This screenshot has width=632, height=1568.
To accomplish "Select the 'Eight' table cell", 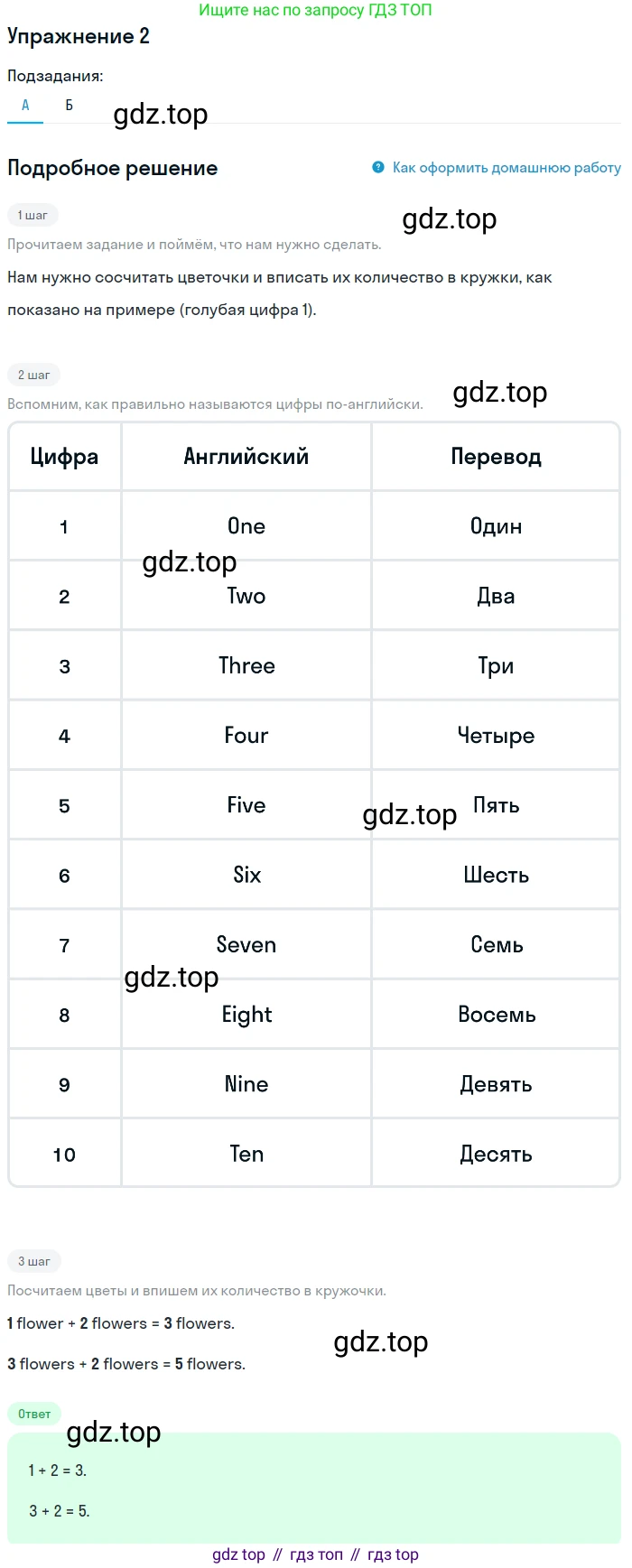I will coord(246,1015).
